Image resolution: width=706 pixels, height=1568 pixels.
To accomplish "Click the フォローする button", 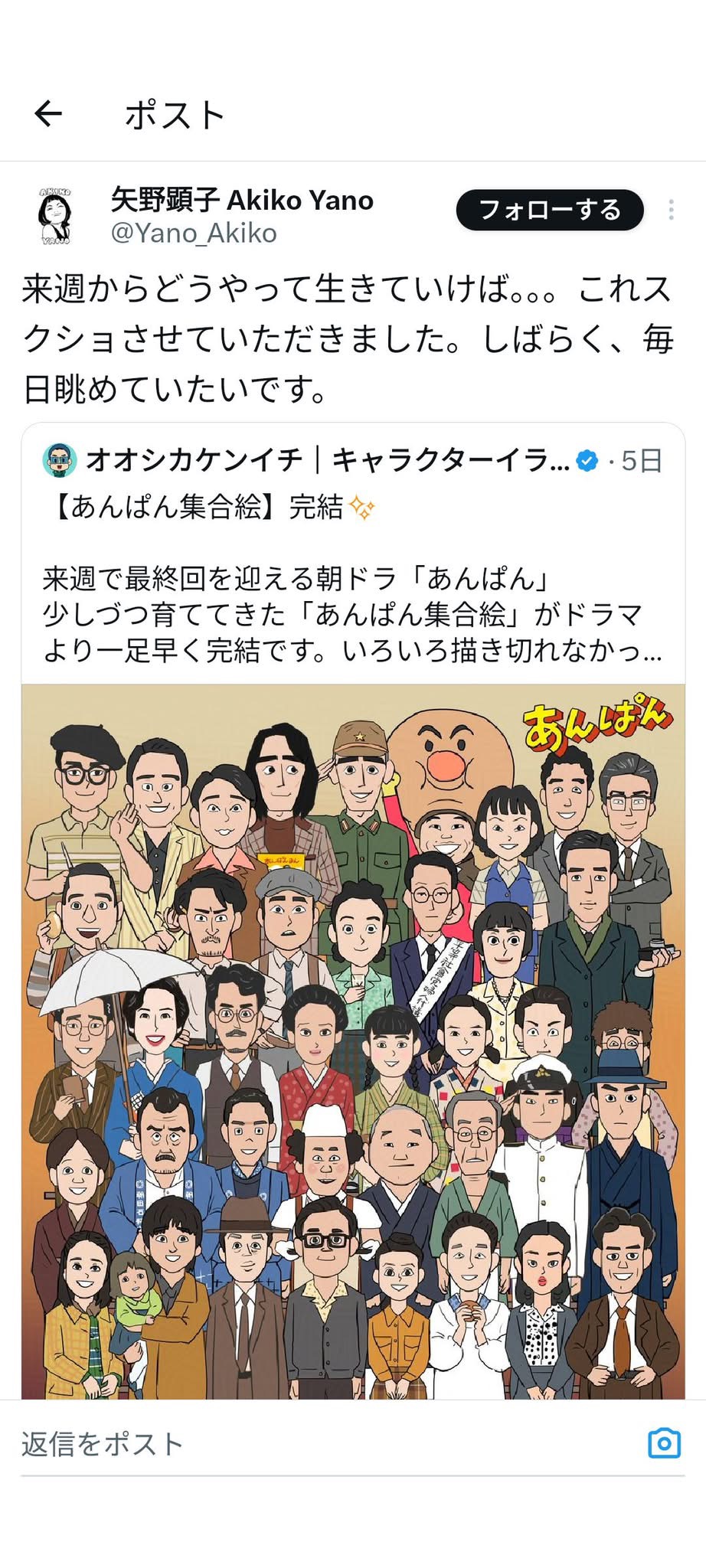I will tap(550, 210).
